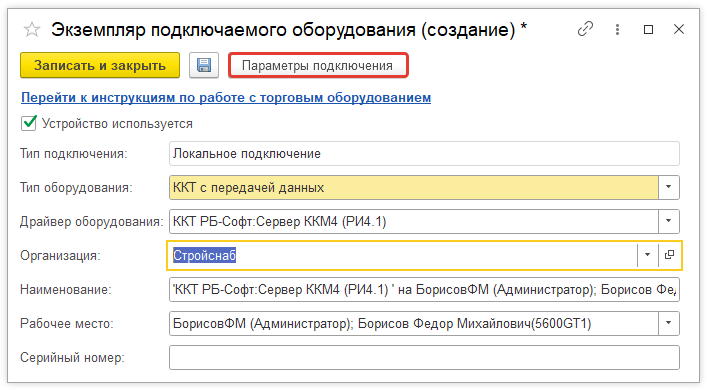Viewport: 707px width, 390px height.
Task: Select the dialog title text
Action: tap(289, 30)
